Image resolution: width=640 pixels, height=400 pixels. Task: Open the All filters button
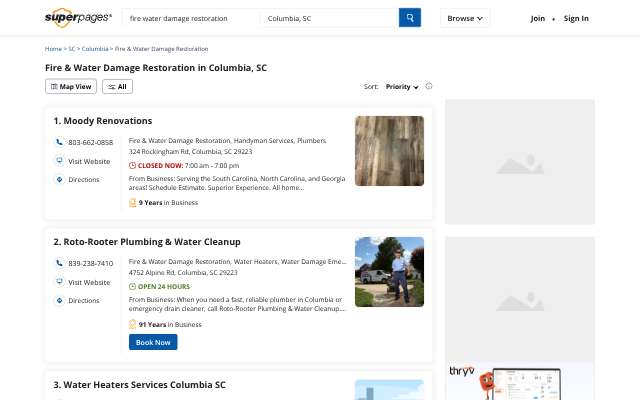[118, 87]
